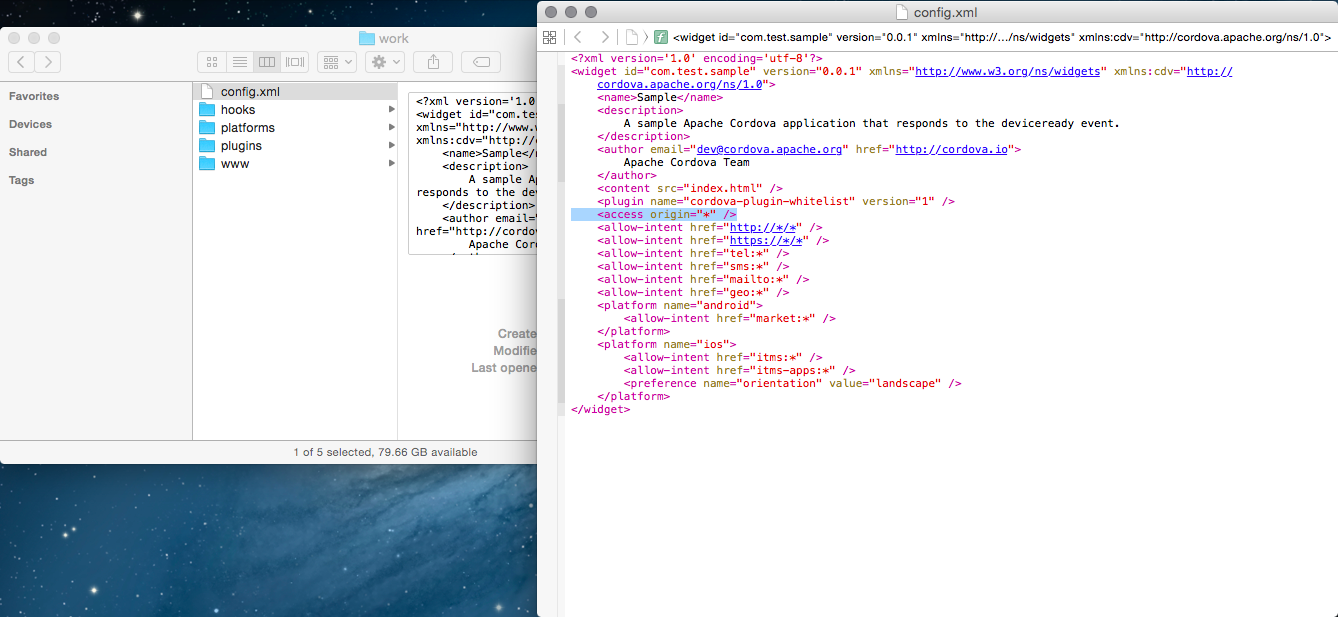Open dev@cordova.apache.org email link
Screen dimensions: 1338x617
(x=770, y=149)
